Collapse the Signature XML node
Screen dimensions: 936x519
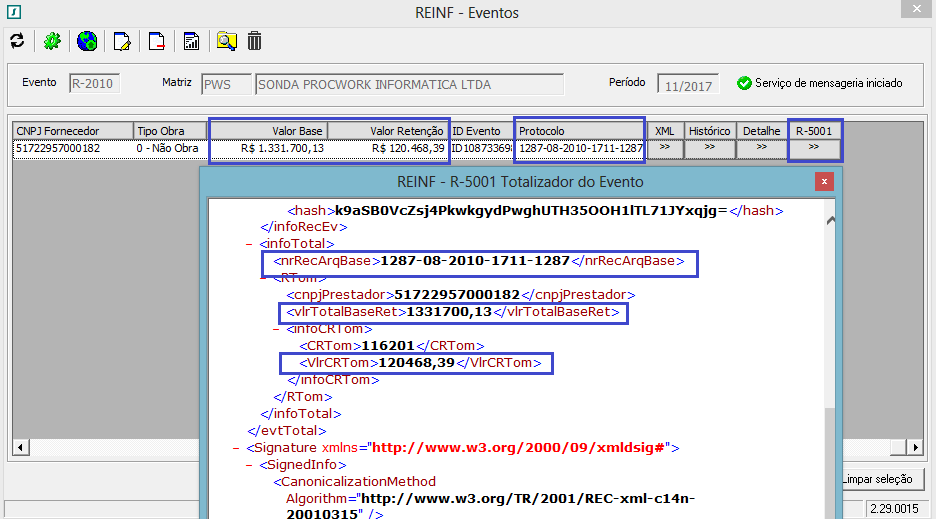pos(236,448)
